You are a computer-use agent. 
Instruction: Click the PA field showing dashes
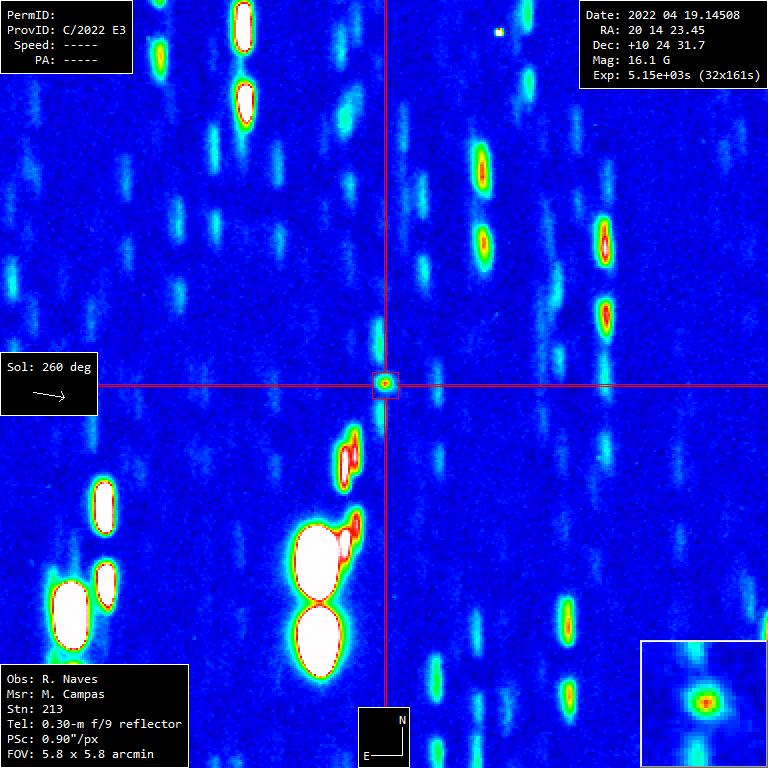click(80, 60)
